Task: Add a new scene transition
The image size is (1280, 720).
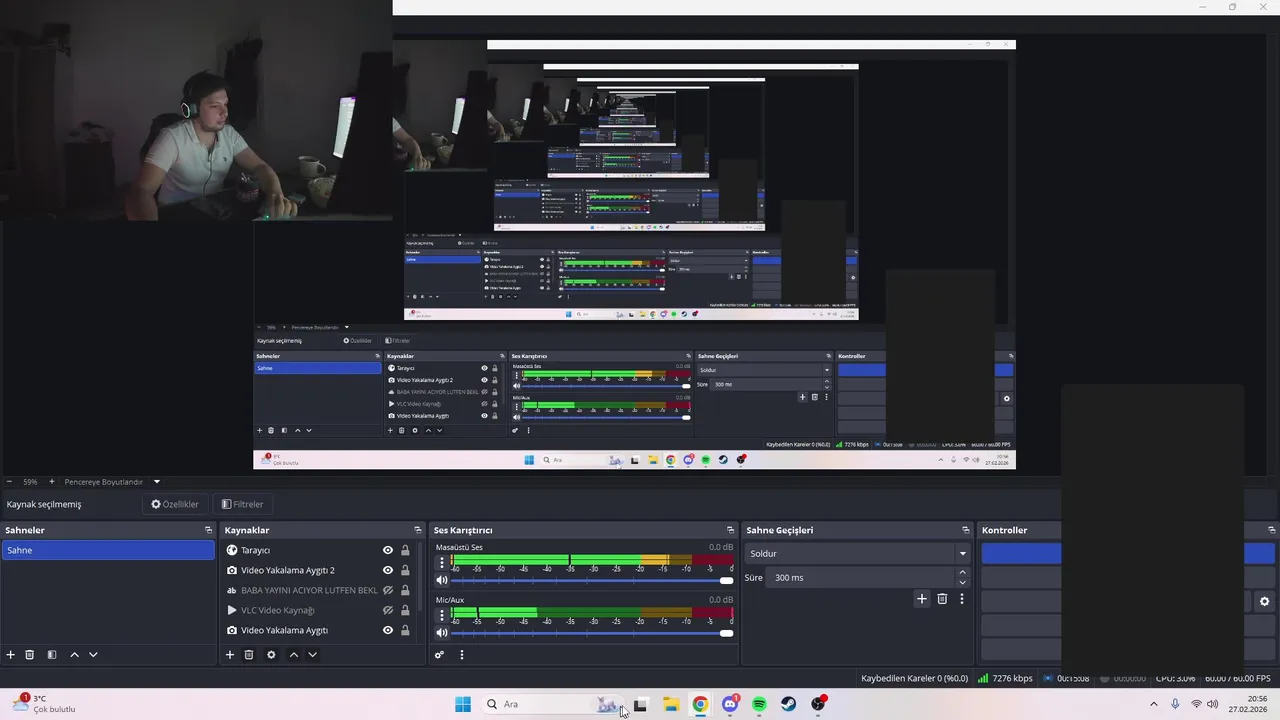Action: tap(922, 599)
